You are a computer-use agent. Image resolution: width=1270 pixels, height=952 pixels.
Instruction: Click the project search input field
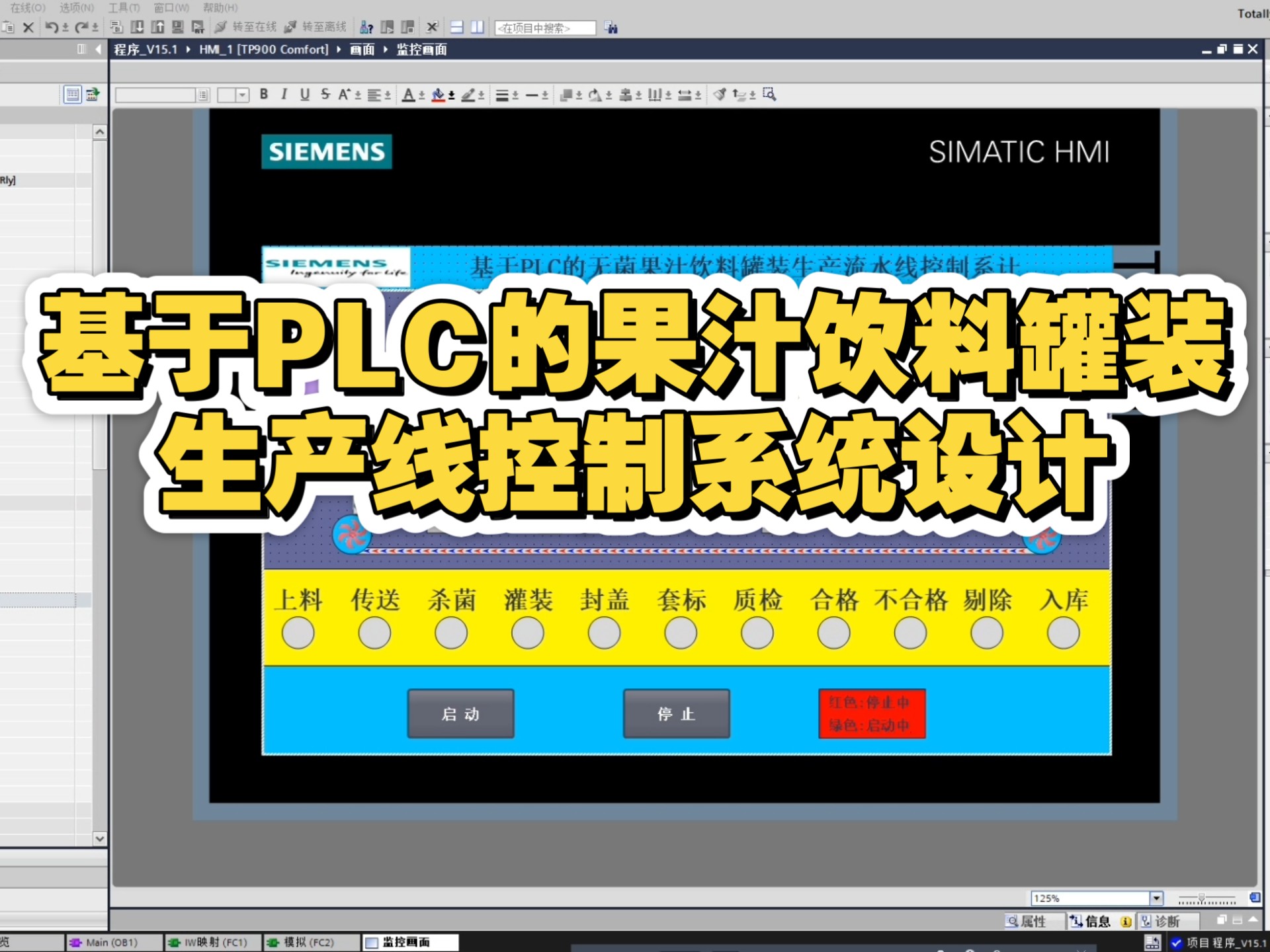[545, 28]
